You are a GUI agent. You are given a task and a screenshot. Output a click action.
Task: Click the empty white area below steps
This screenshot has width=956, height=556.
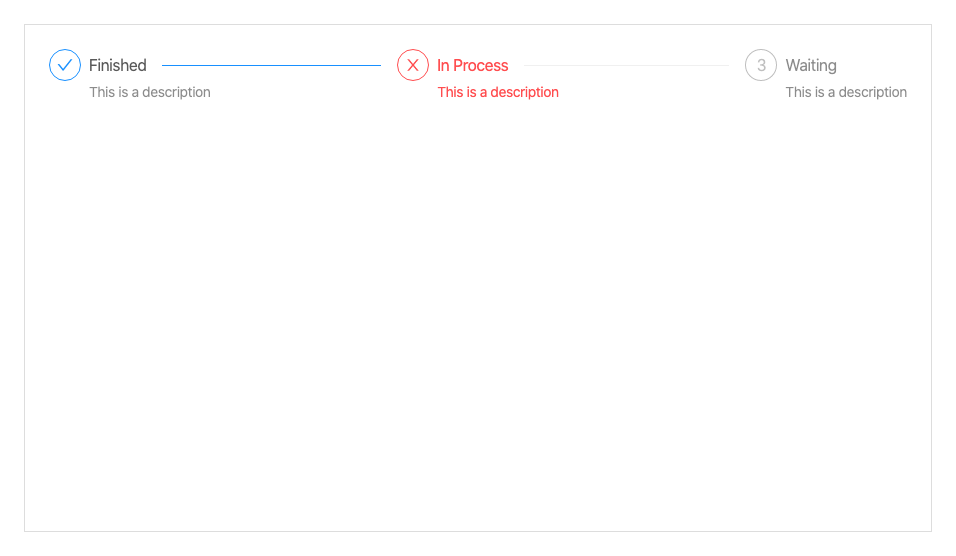tap(478, 317)
